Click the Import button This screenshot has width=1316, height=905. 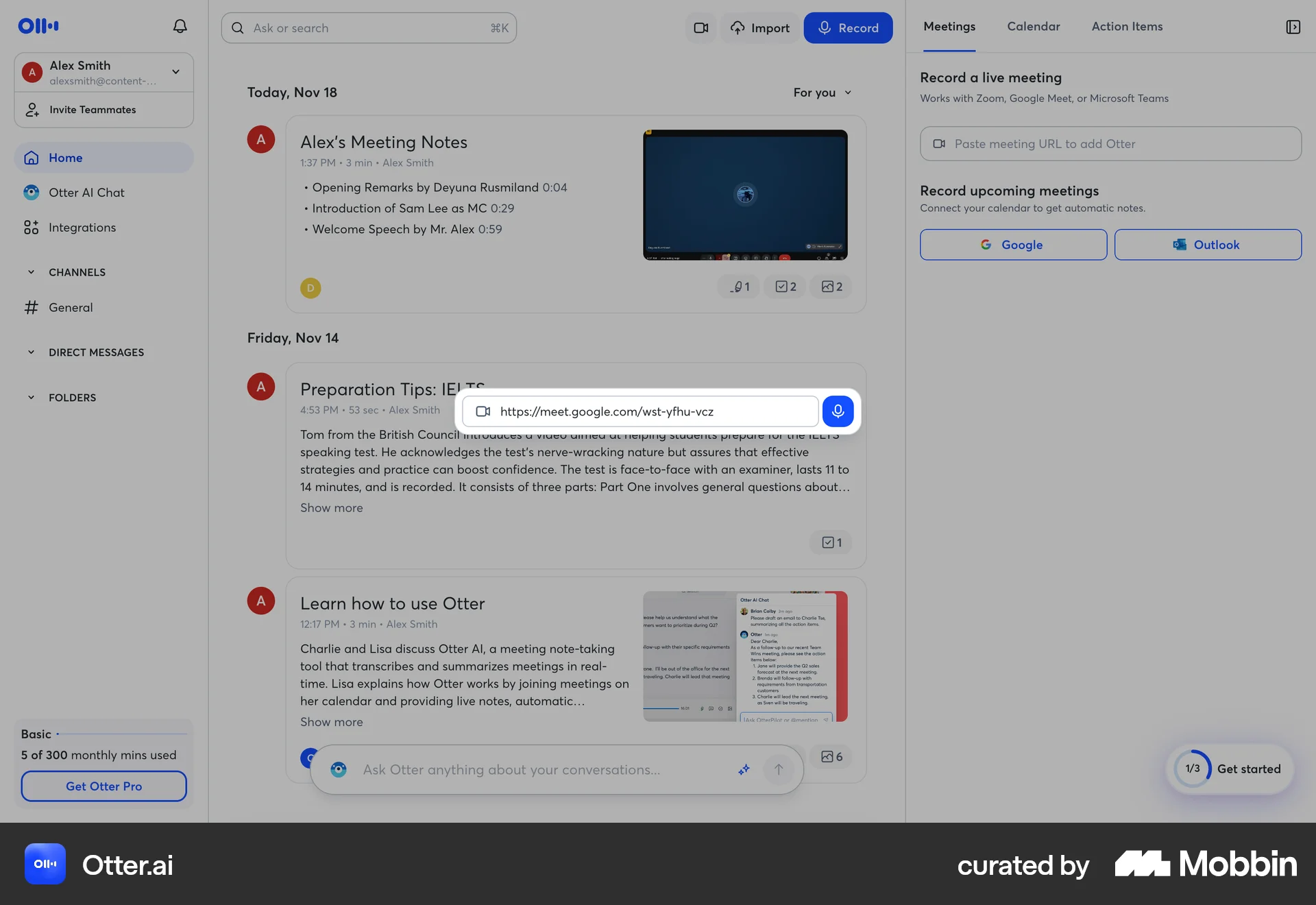(760, 28)
